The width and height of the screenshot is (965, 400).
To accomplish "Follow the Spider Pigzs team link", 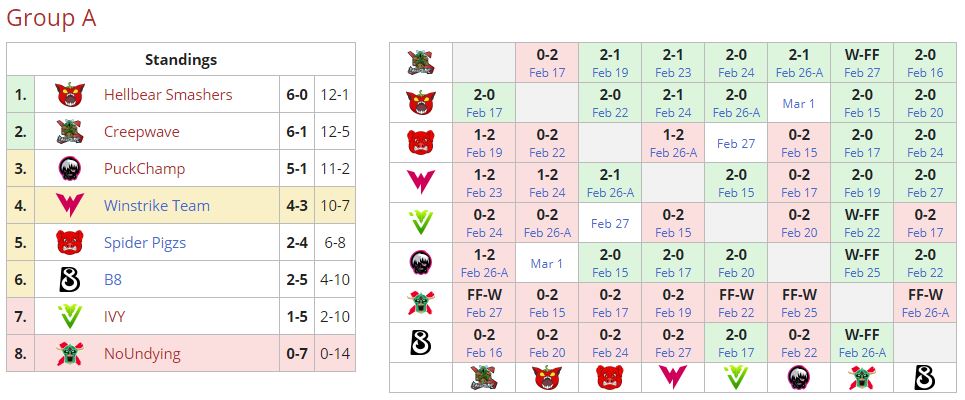I will [144, 243].
